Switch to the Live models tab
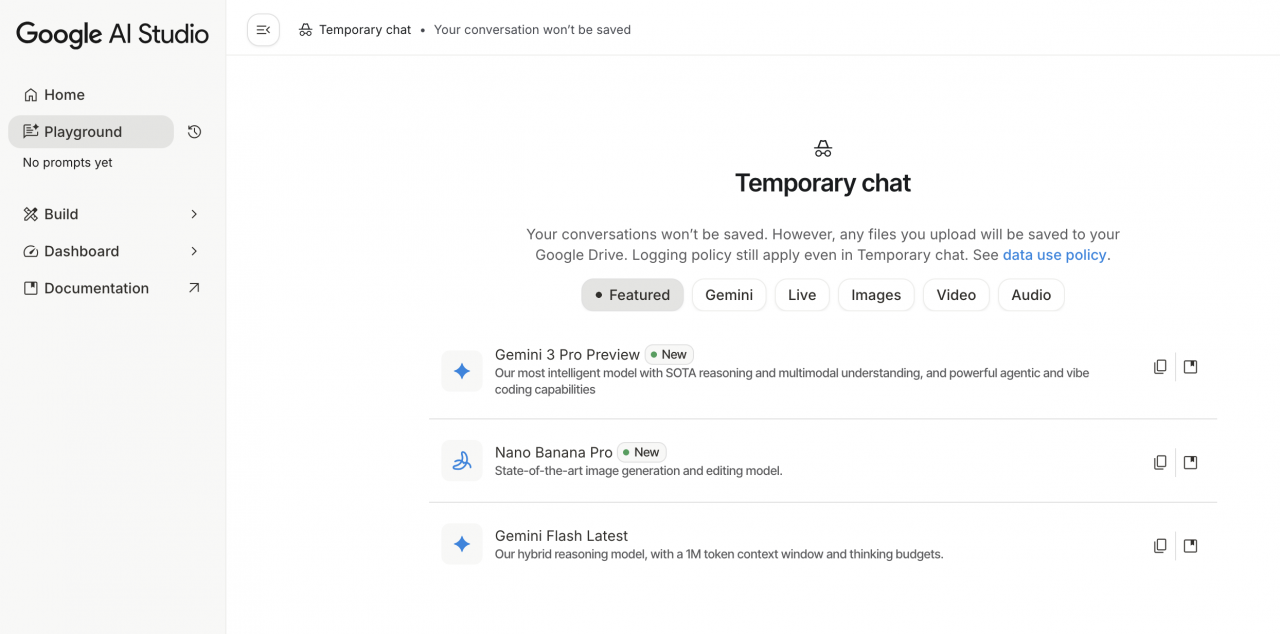Screen dimensions: 1280x634 point(802,295)
